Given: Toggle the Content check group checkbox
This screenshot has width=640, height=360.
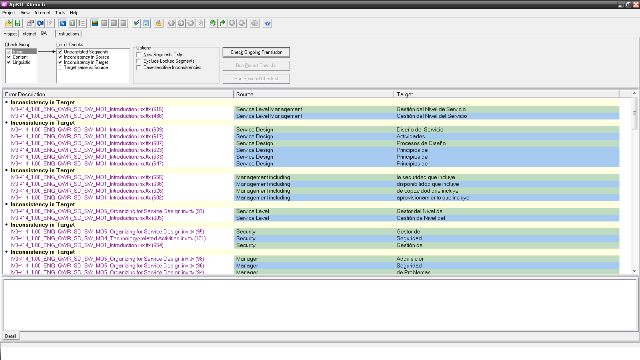Looking at the screenshot, I should pos(9,57).
